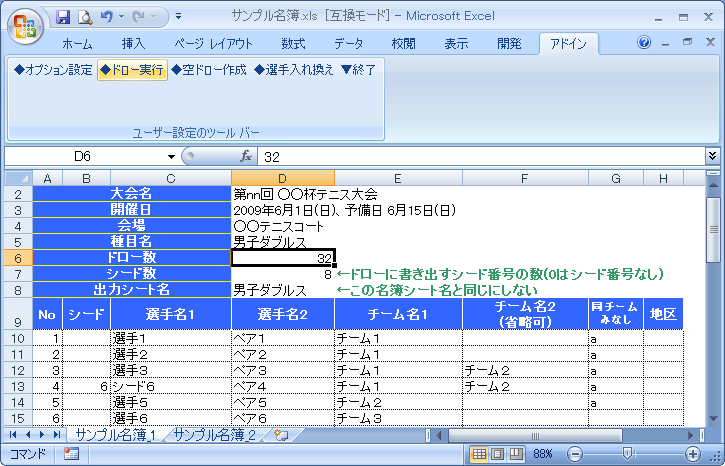Open the Undo history dropdown arrow
This screenshot has width=725, height=466.
click(122, 17)
